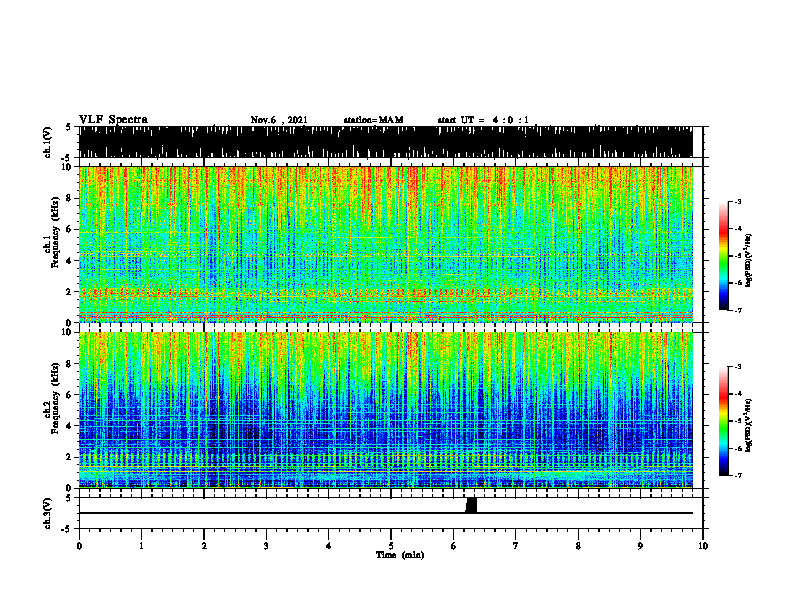Click the "4" kHz tick of ch.2 spectrogram
This screenshot has width=792, height=612.
(70, 426)
